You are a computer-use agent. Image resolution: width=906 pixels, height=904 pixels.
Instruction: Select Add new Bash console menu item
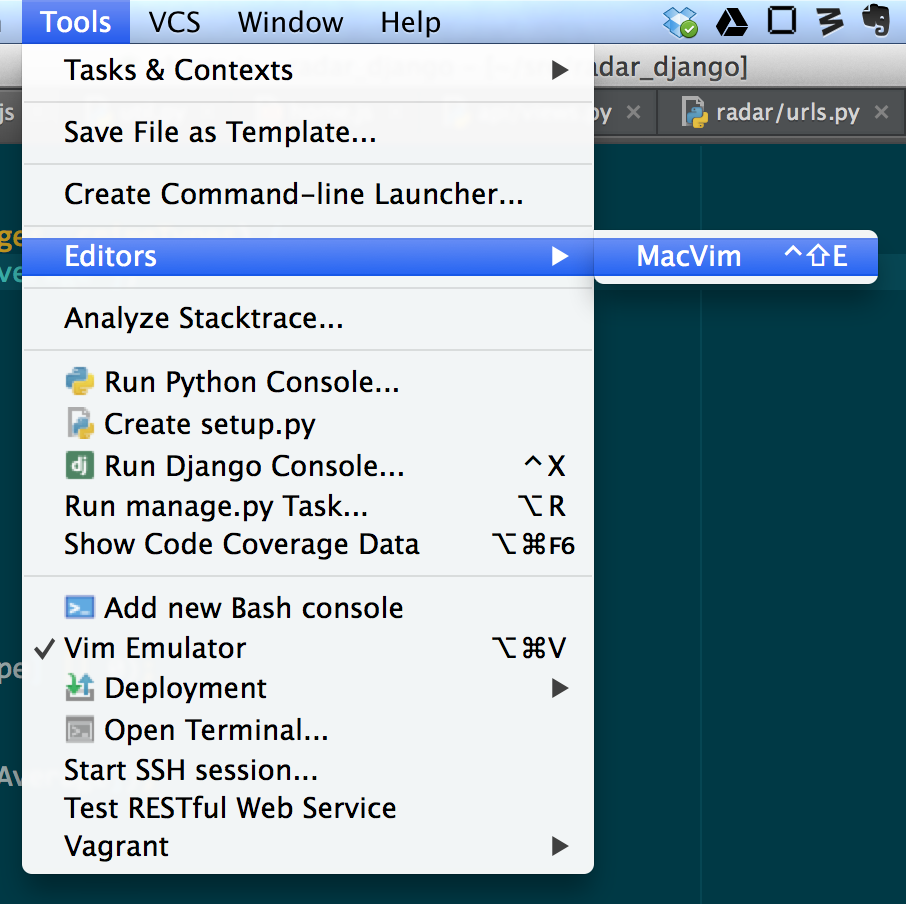tap(308, 608)
